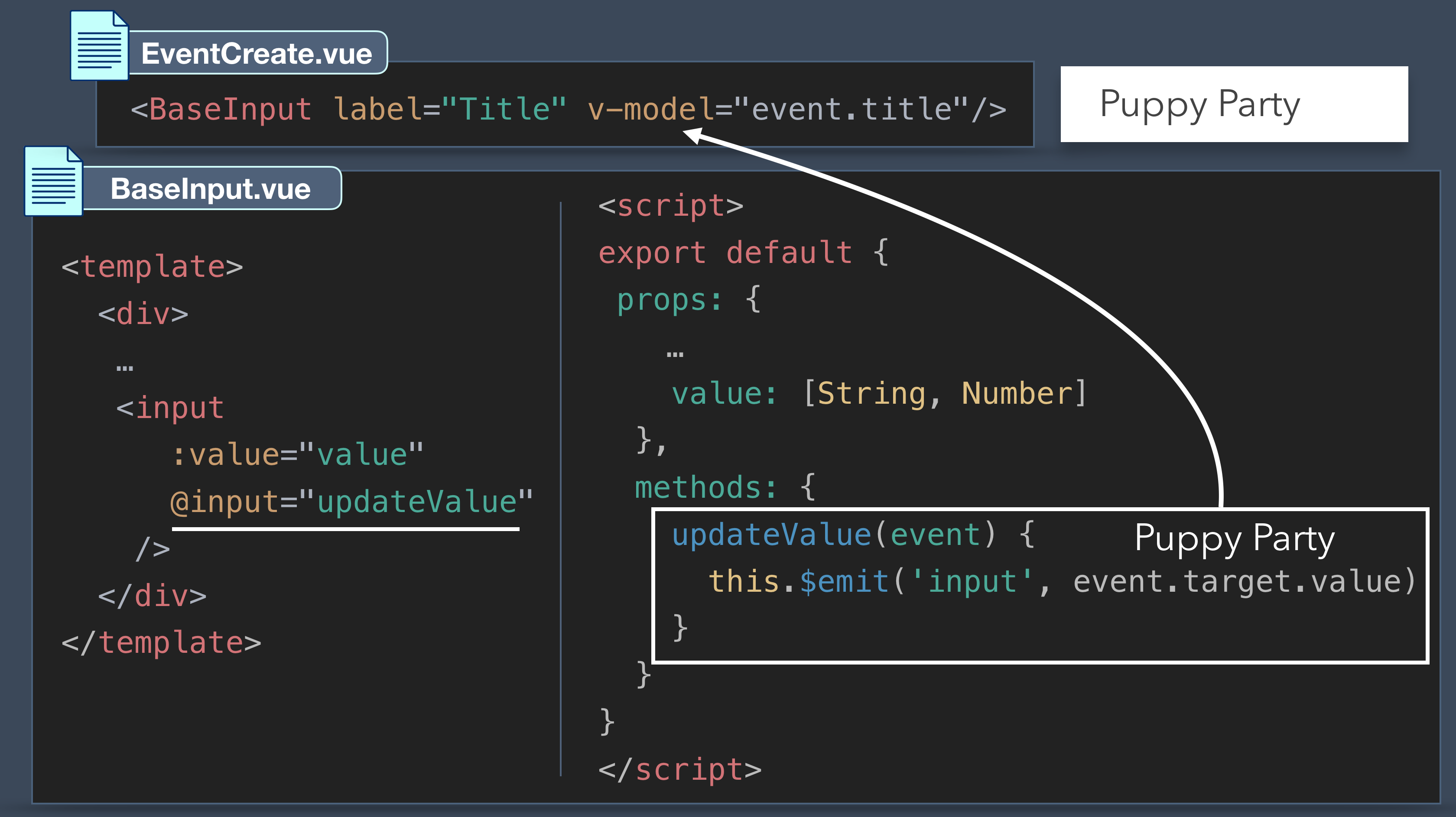Viewport: 1456px width, 817px height.
Task: Click the BaseInput.vue document icon
Action: pyautogui.click(x=53, y=182)
